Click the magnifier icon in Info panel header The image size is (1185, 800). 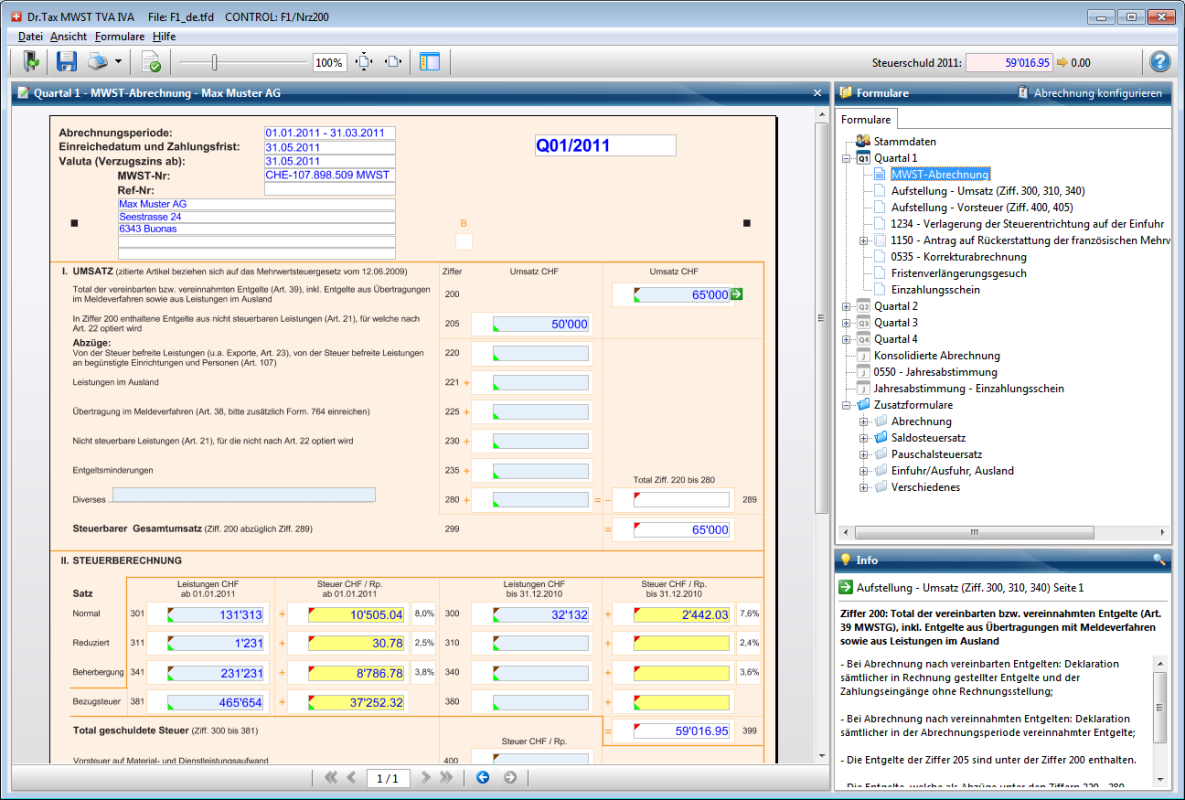click(x=1159, y=560)
